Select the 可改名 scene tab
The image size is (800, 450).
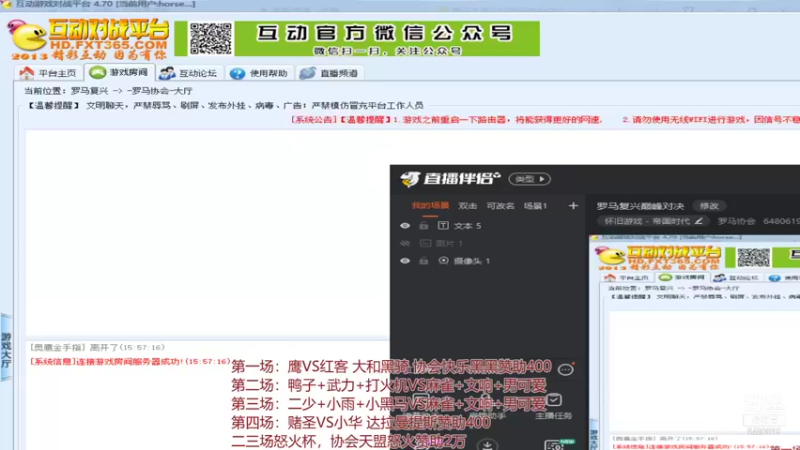(x=500, y=206)
